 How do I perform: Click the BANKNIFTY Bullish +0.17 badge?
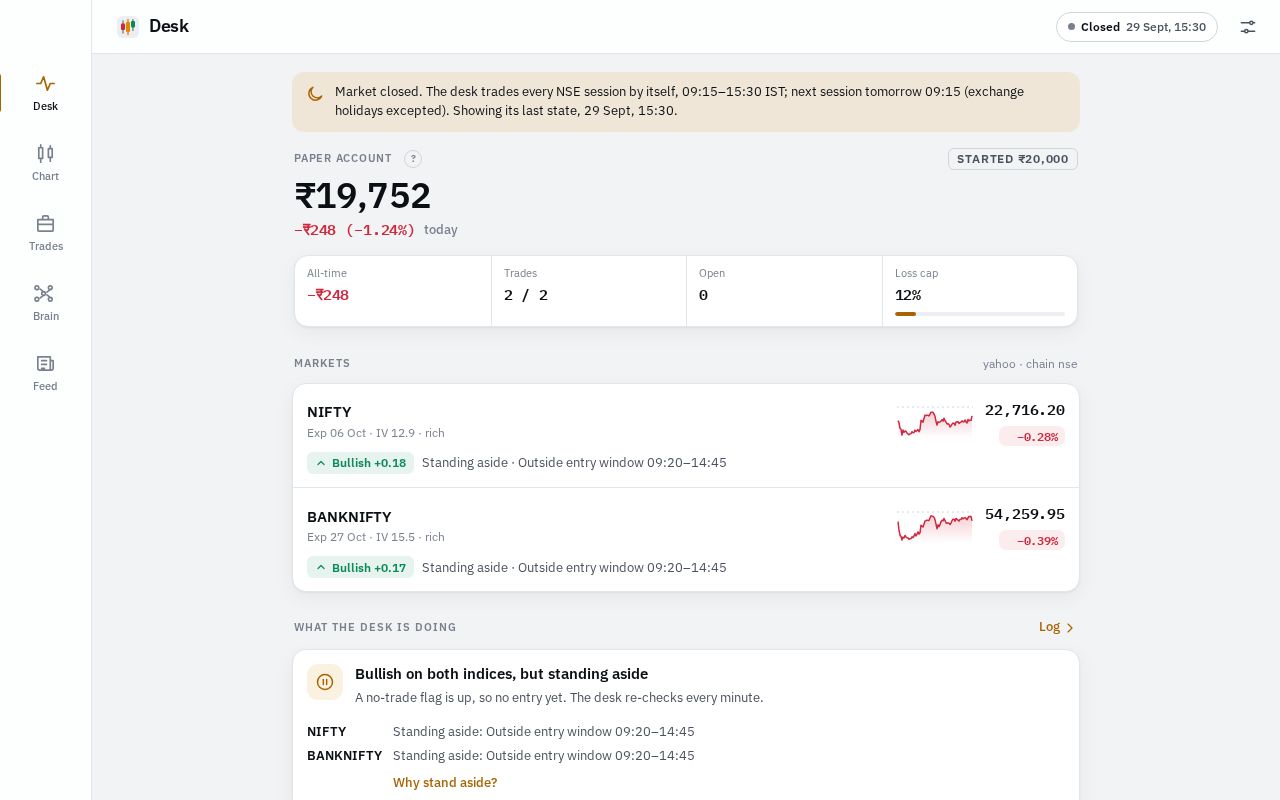point(360,568)
